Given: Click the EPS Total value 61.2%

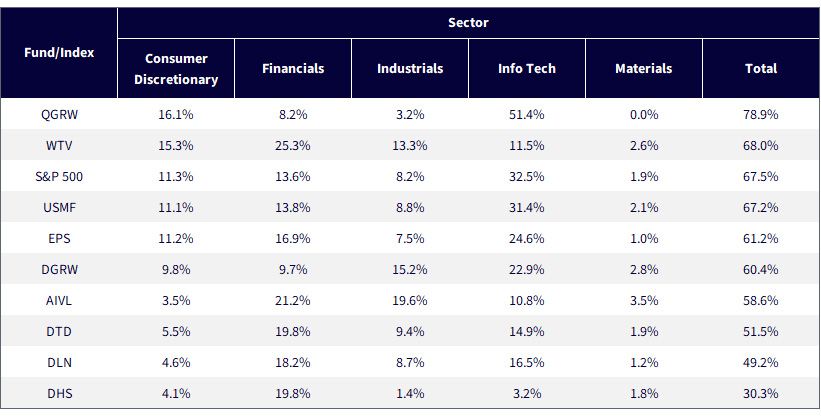Looking at the screenshot, I should [761, 238].
